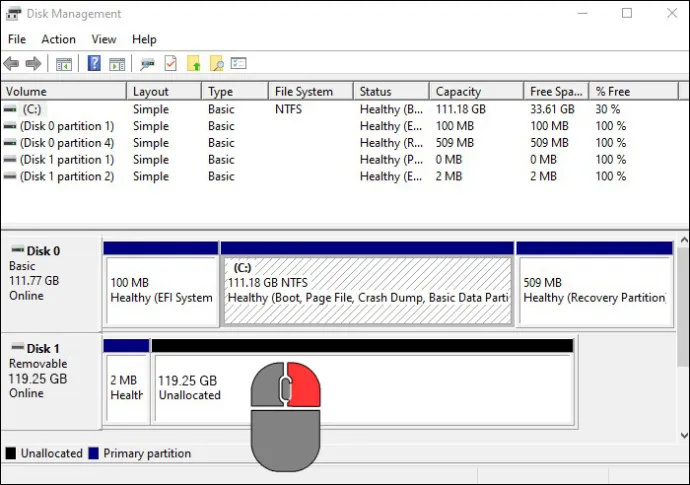Click the black Unallocated legend swatch
The width and height of the screenshot is (690, 485).
11,453
